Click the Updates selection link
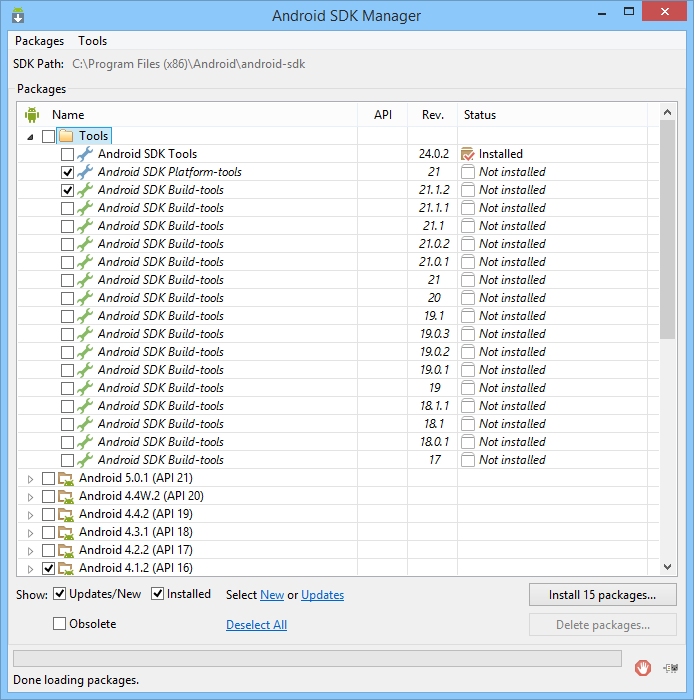This screenshot has width=694, height=700. tap(322, 595)
